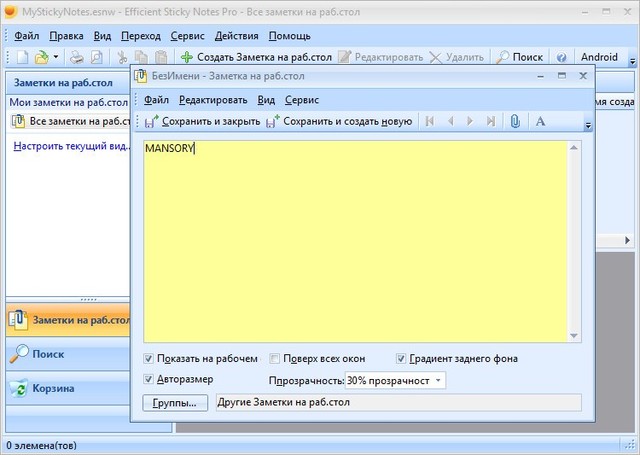Open font settings via the 'A' icon

(x=540, y=121)
